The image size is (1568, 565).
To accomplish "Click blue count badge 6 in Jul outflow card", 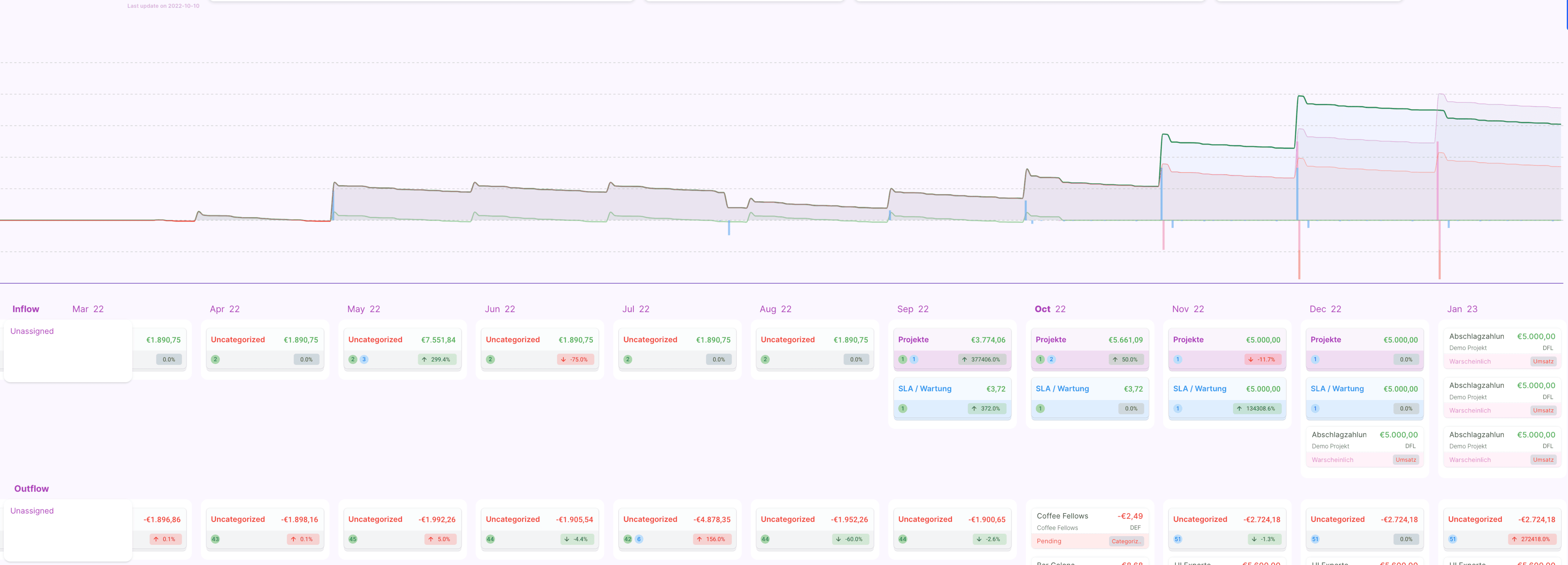I will point(639,539).
